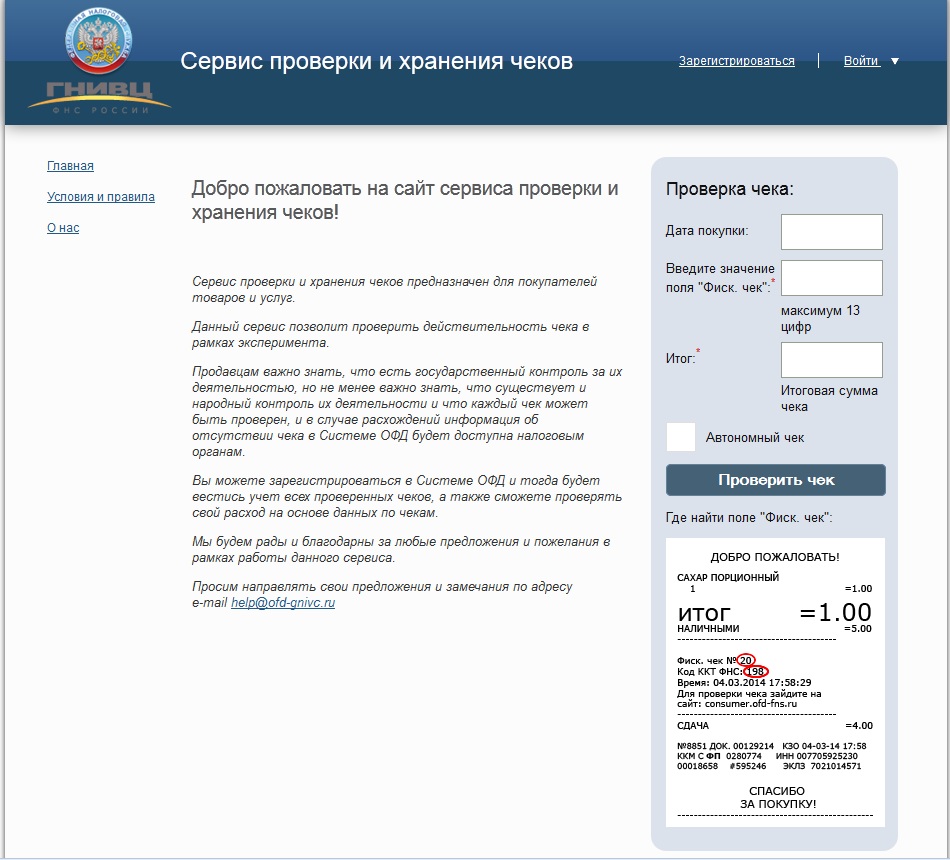The height and width of the screenshot is (860, 950).
Task: Click the Зарегистрироваться registration link
Action: click(736, 61)
